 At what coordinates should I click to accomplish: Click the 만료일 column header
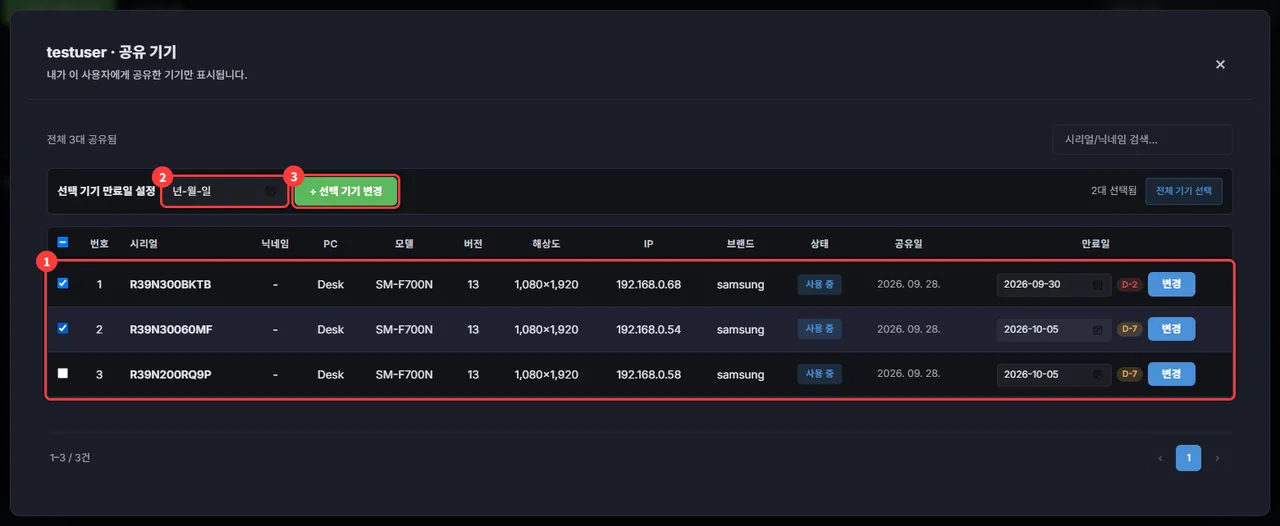tap(1096, 243)
